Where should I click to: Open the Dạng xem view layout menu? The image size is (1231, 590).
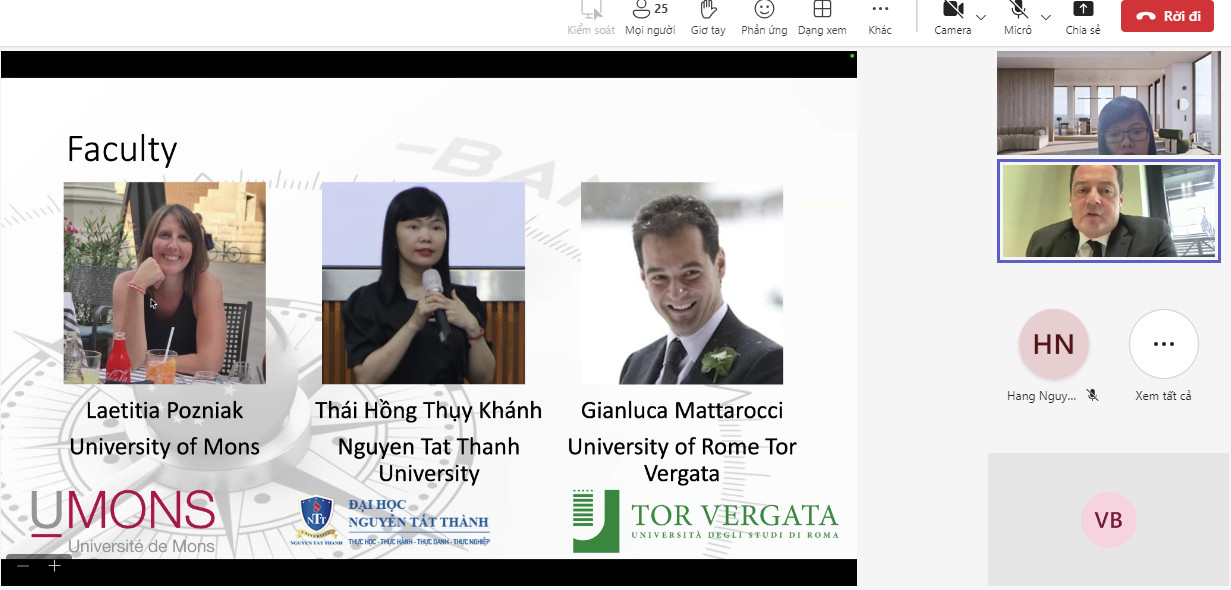pos(822,18)
